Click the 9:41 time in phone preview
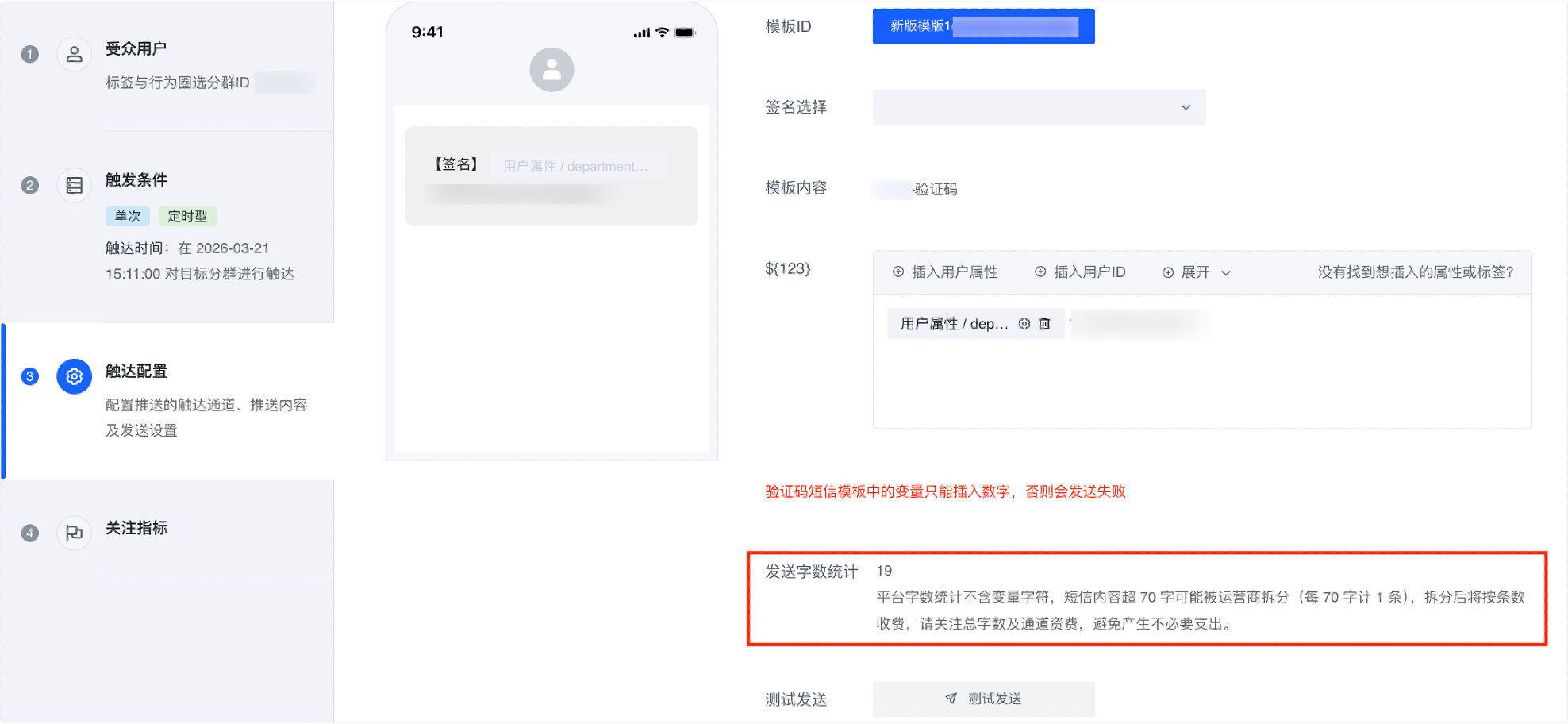 point(427,33)
